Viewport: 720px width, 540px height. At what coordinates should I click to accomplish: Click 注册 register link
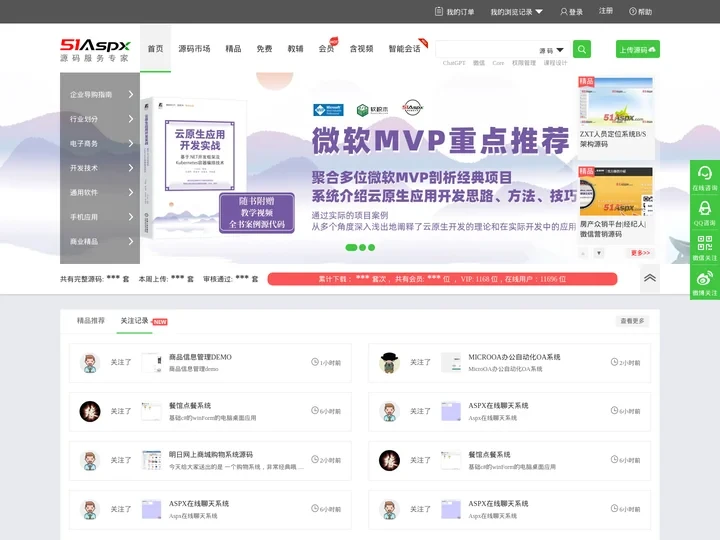[606, 11]
